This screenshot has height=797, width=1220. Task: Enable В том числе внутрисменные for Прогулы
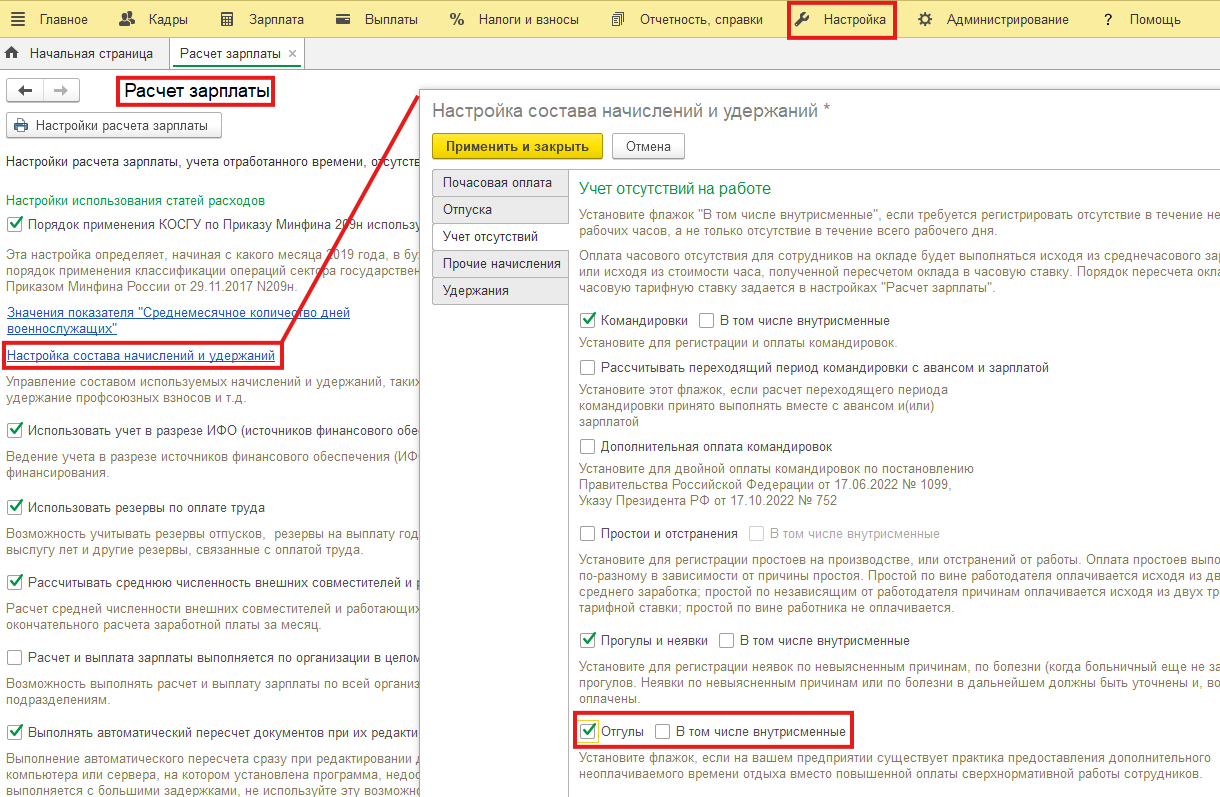pyautogui.click(x=727, y=640)
